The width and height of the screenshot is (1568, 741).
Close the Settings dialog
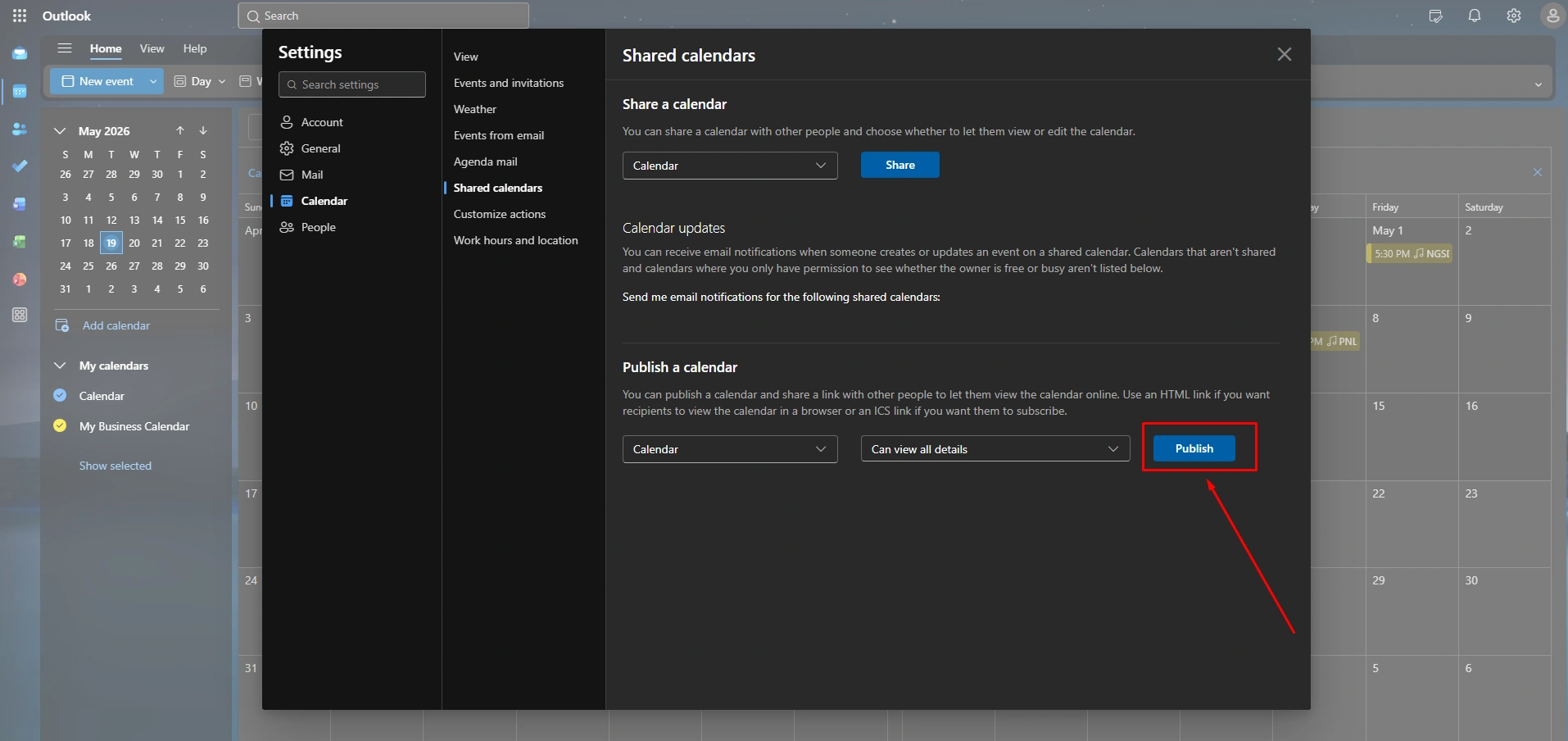tap(1285, 54)
